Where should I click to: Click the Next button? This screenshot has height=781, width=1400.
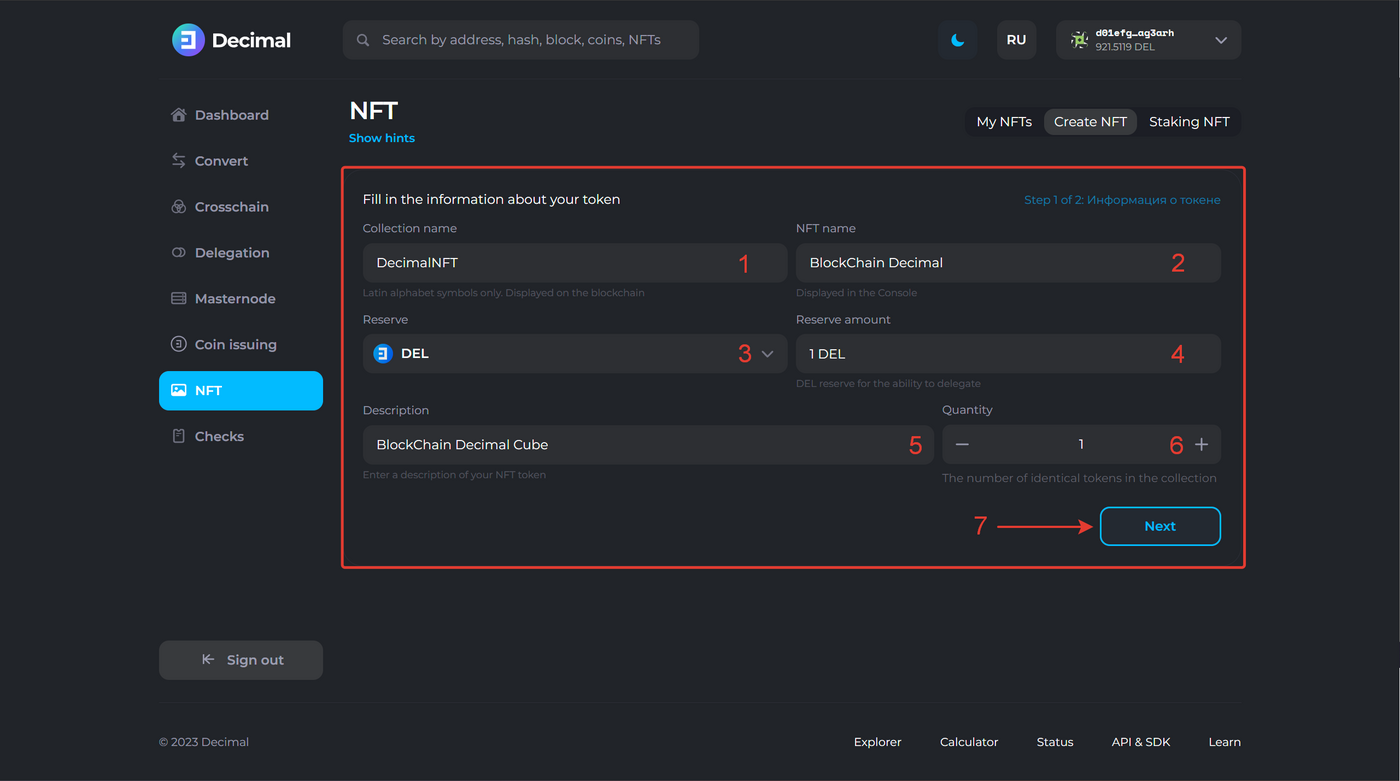click(x=1160, y=526)
